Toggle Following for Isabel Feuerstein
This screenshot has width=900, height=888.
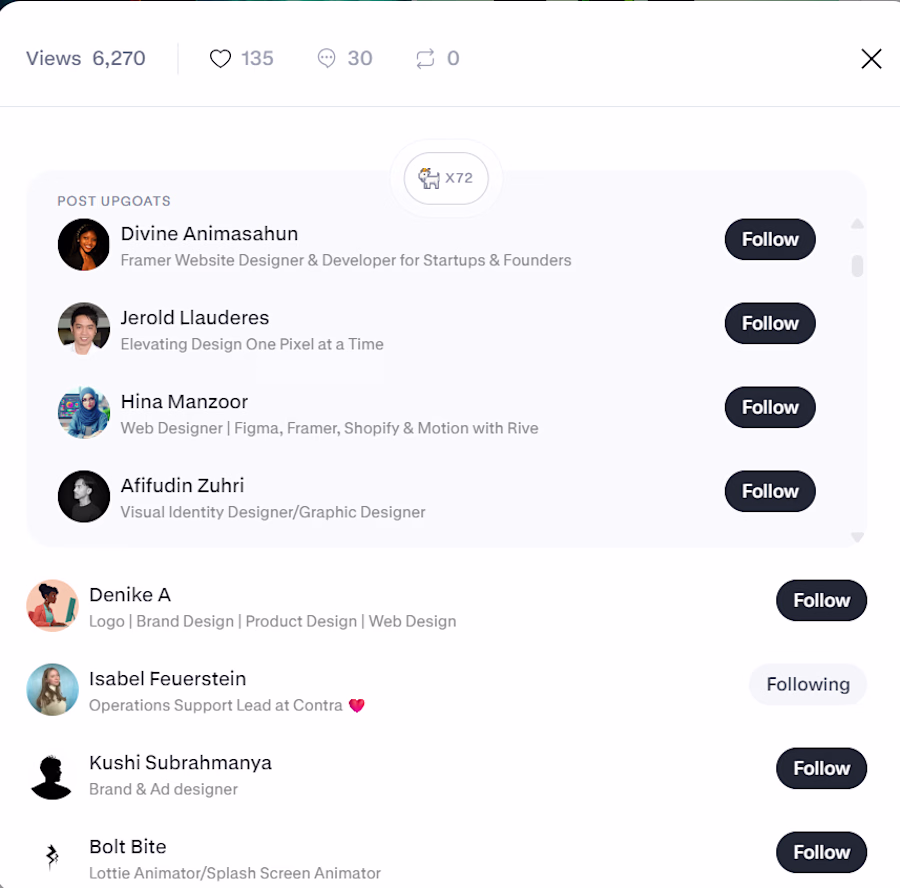pyautogui.click(x=808, y=684)
